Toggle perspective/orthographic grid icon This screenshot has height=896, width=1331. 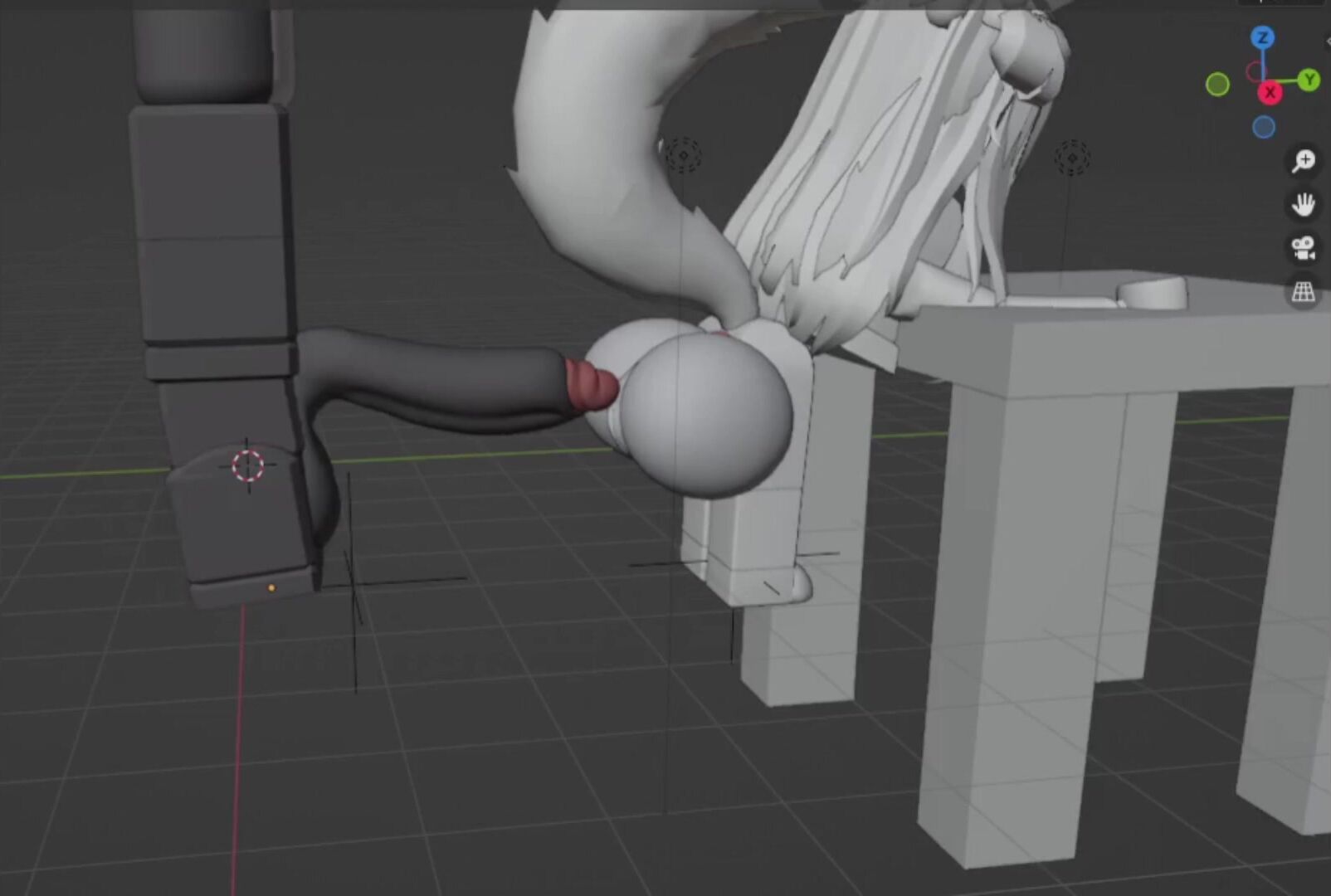1303,292
